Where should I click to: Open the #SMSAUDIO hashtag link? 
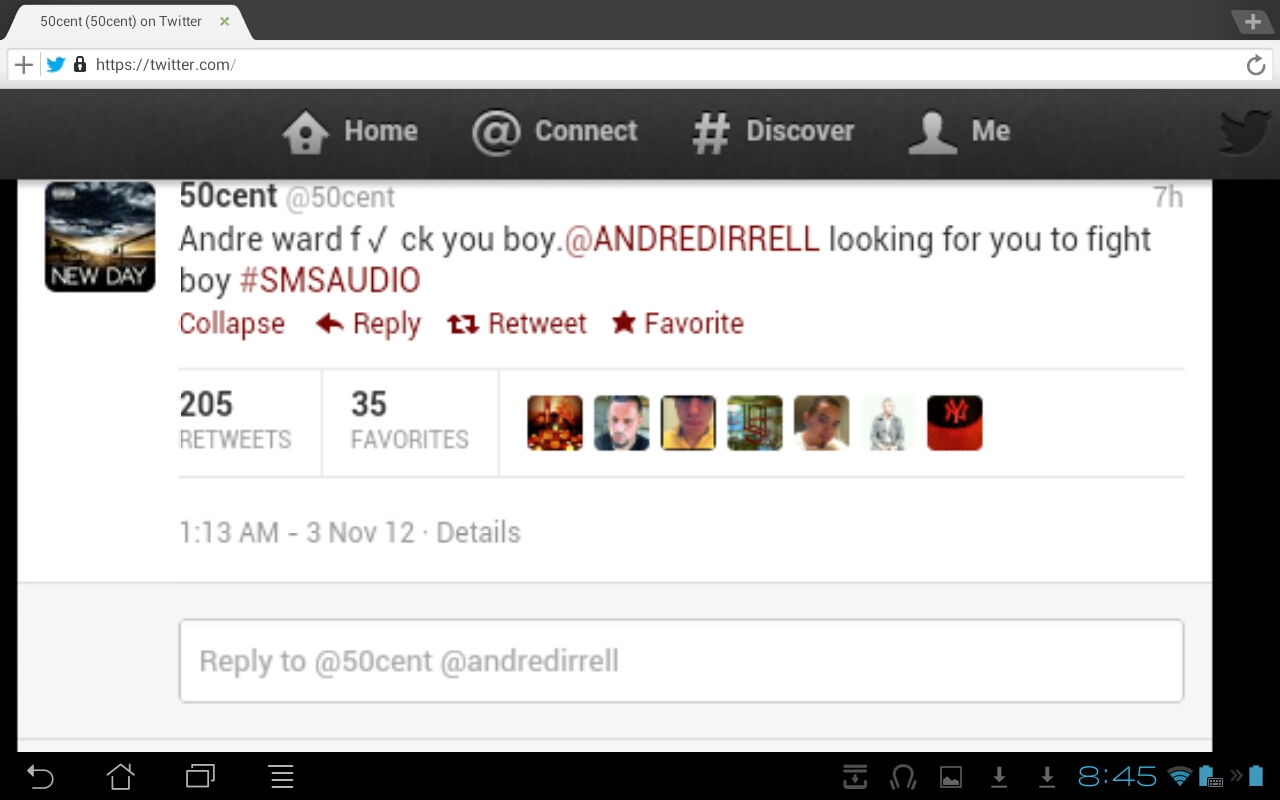tap(330, 281)
